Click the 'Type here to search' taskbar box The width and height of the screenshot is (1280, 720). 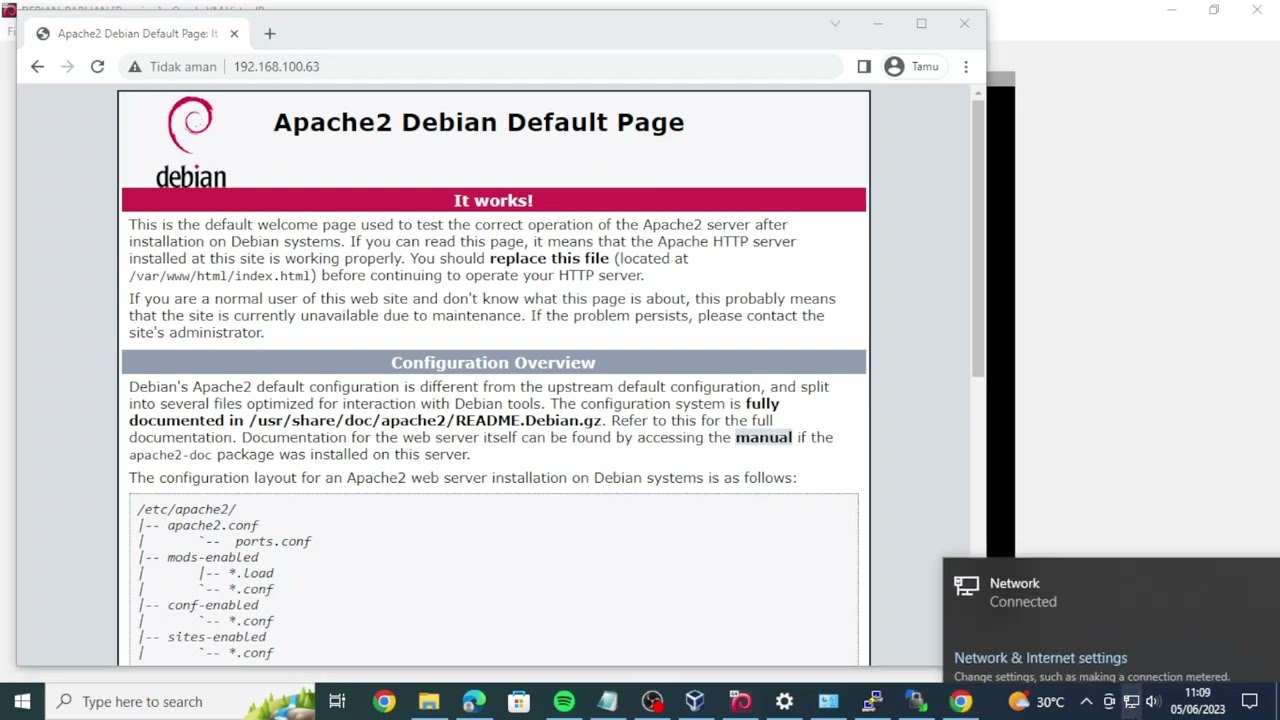click(180, 701)
